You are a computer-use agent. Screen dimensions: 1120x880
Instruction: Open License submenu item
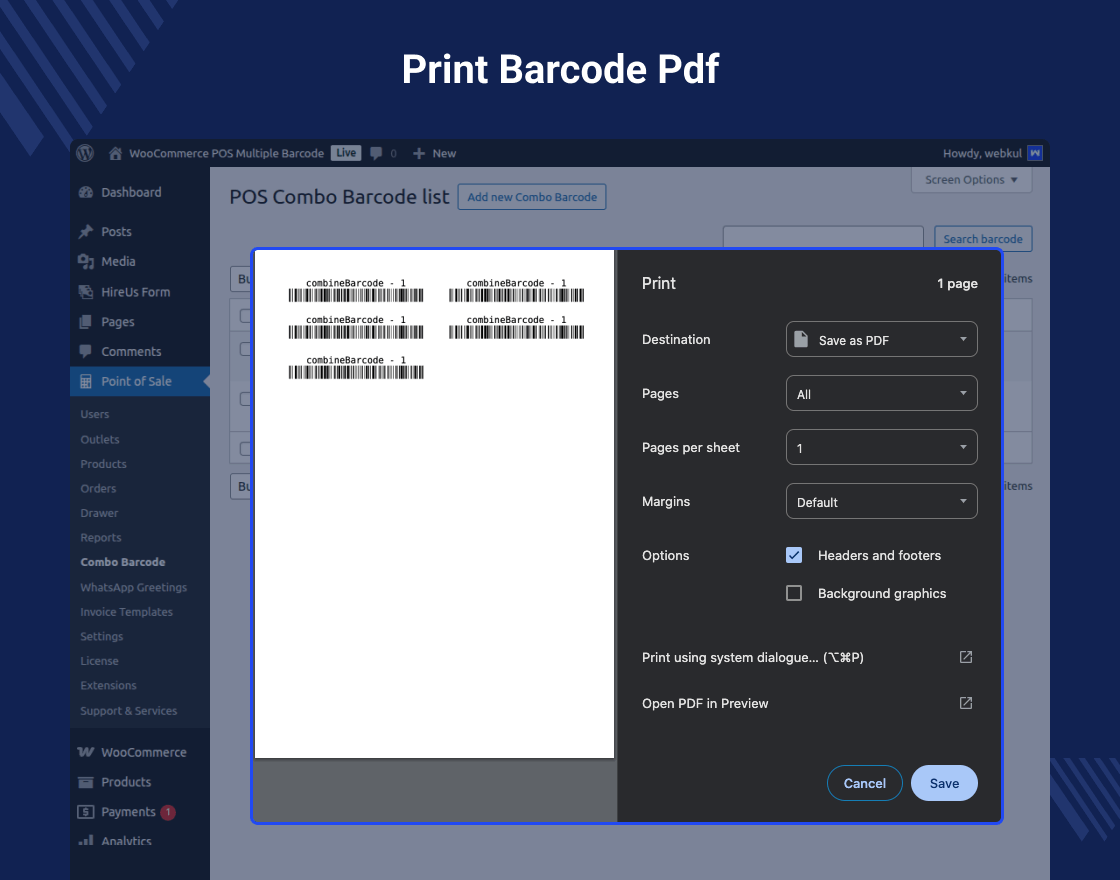99,661
